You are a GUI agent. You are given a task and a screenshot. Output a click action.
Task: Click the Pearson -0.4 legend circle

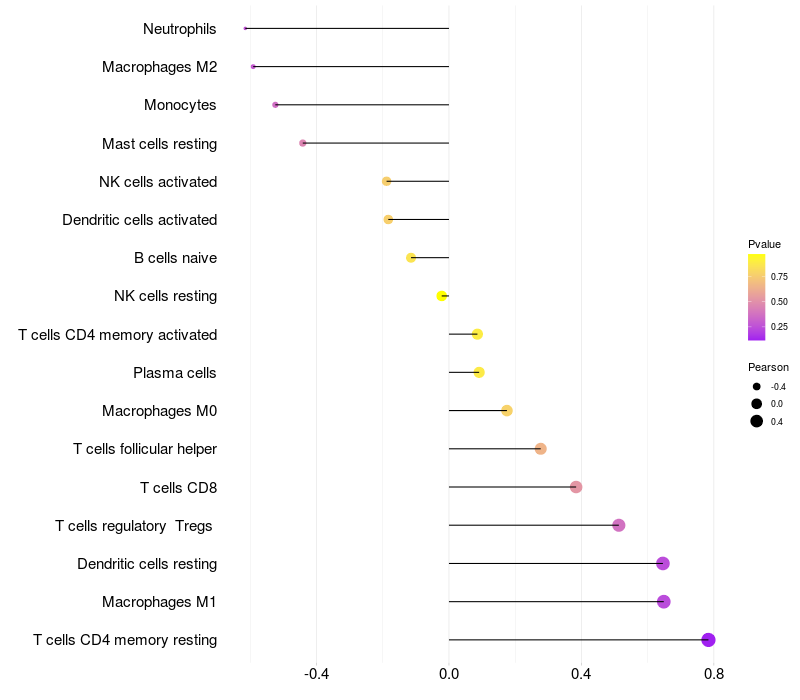pyautogui.click(x=757, y=387)
